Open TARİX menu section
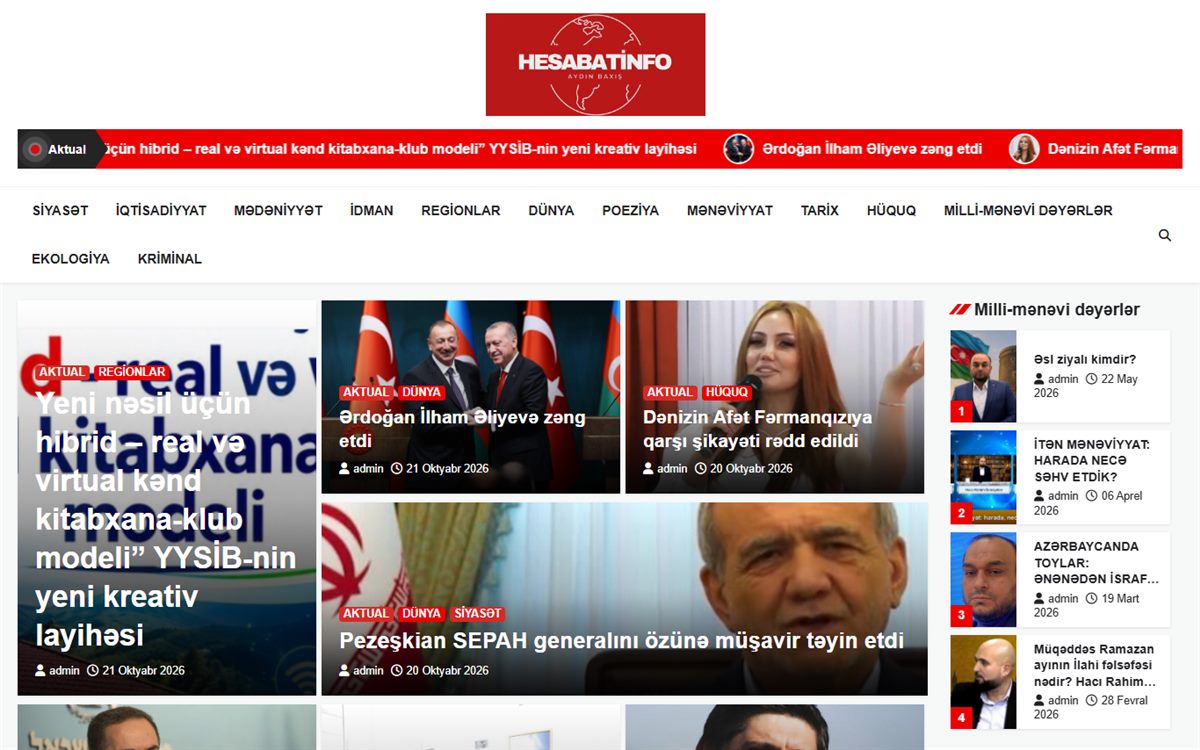 (820, 210)
